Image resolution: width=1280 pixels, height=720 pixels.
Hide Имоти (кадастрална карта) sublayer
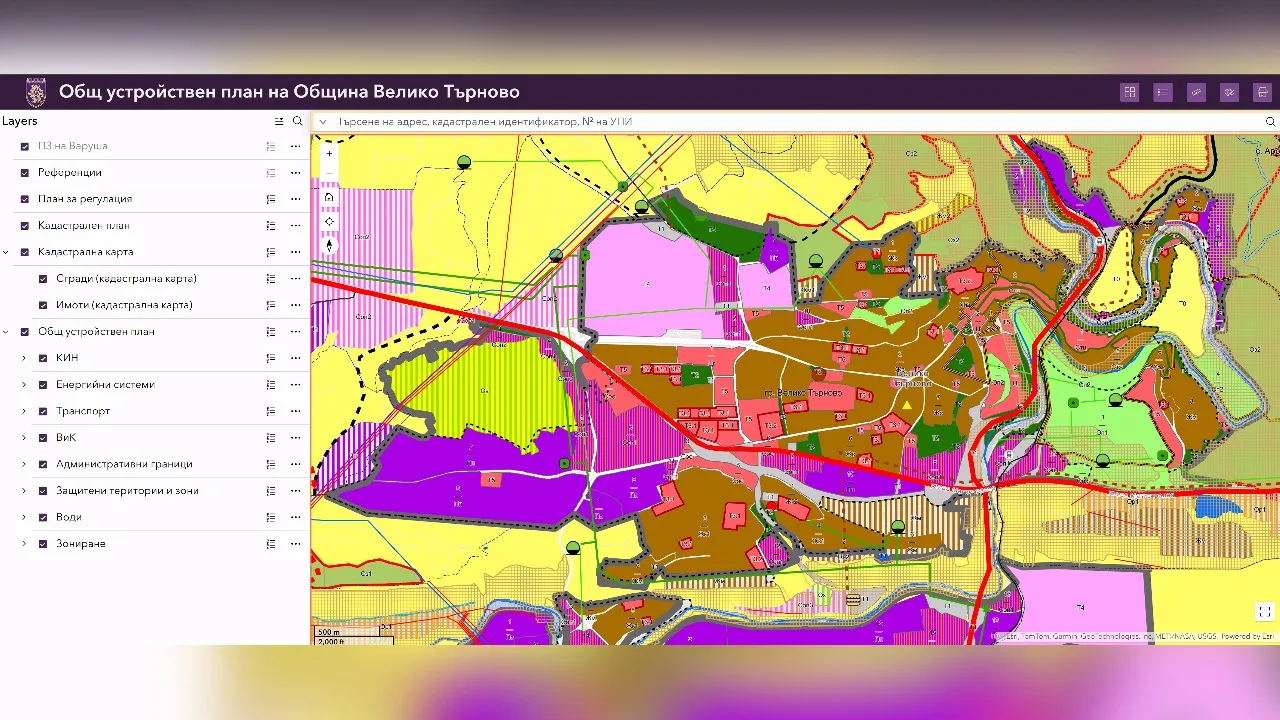coord(43,305)
